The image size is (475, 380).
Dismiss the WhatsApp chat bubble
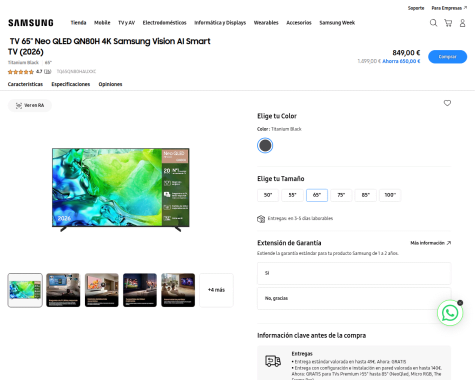pos(460,303)
